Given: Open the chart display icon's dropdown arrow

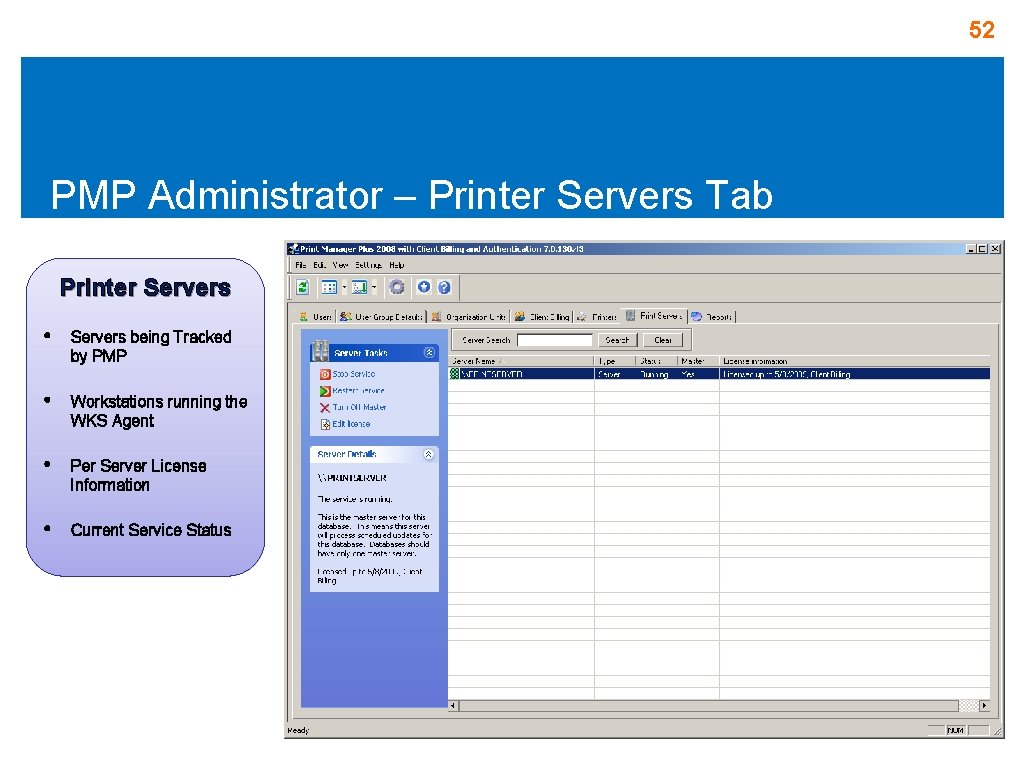Looking at the screenshot, I should [x=374, y=287].
